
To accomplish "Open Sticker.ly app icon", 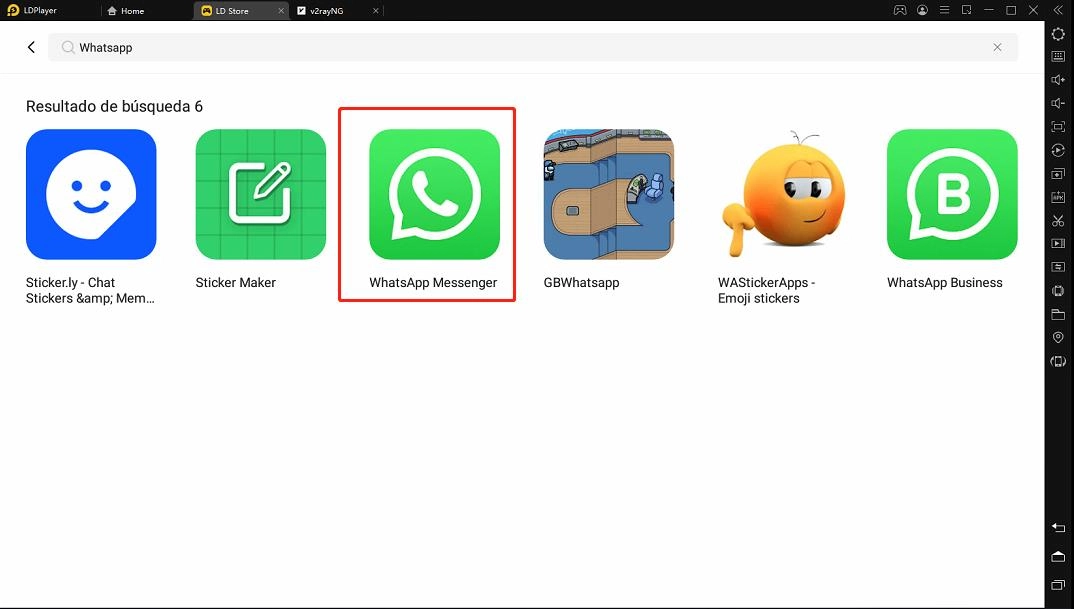I will pos(91,195).
